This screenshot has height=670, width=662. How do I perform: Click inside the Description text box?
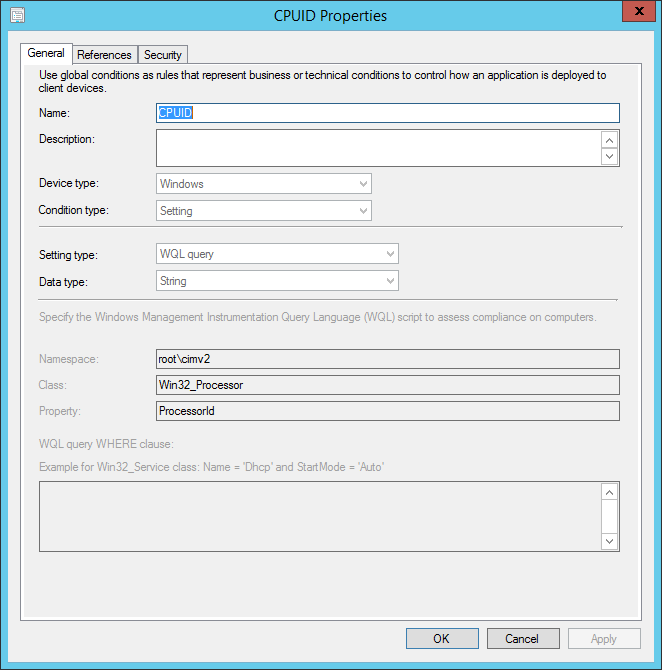(378, 148)
